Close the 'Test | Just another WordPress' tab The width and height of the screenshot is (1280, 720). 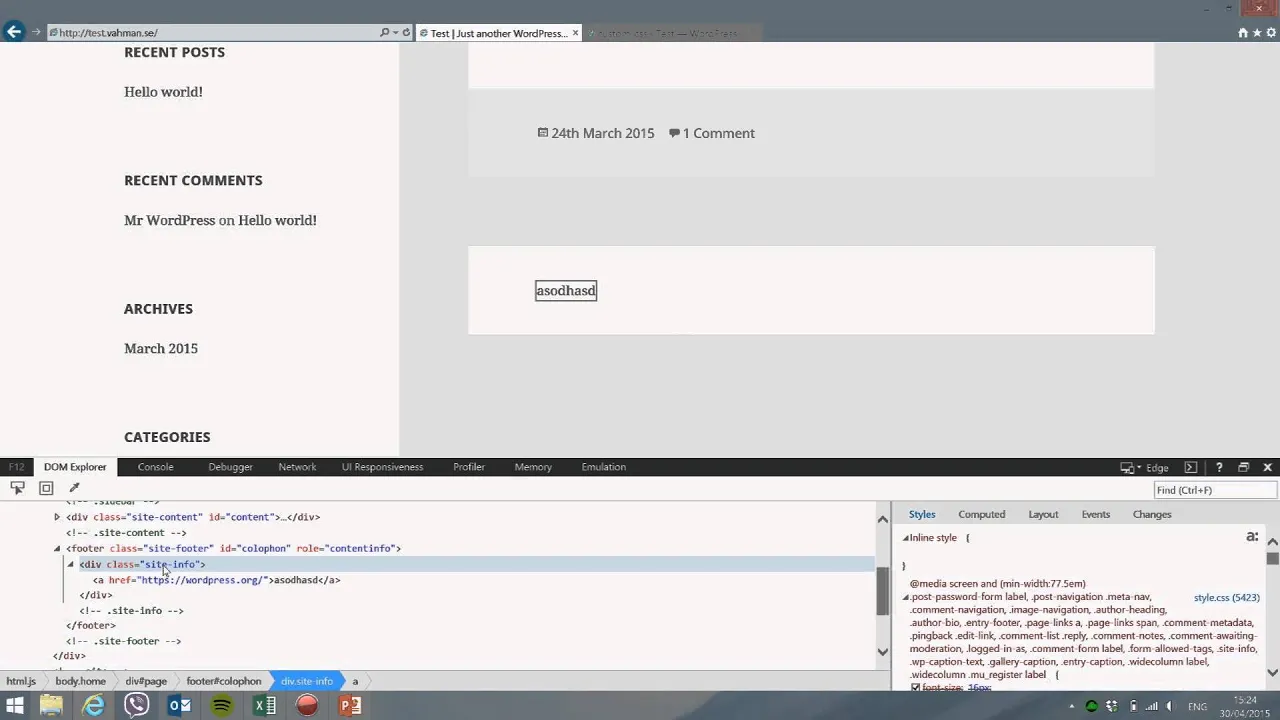pyautogui.click(x=575, y=33)
